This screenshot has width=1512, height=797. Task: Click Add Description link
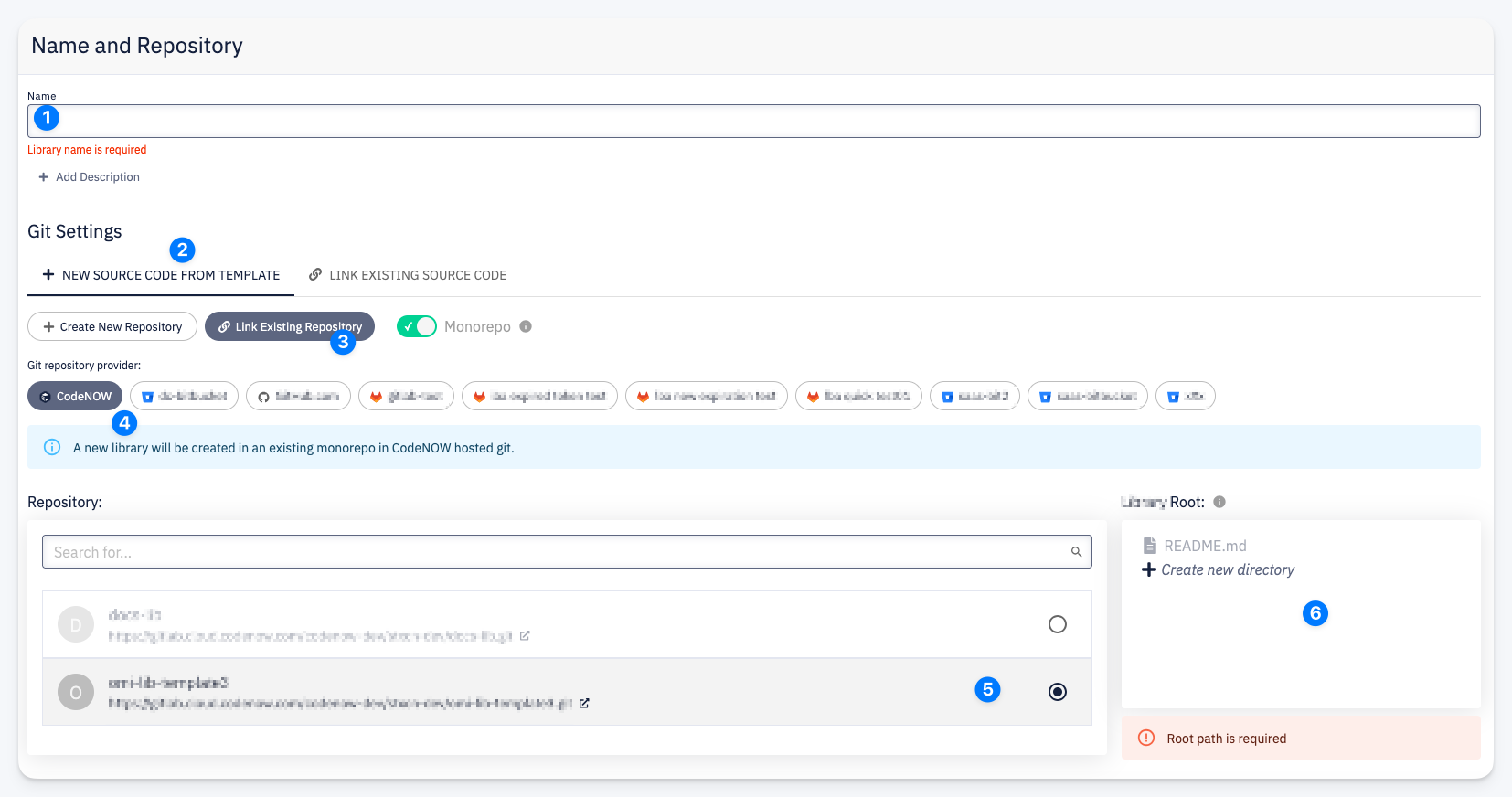[x=89, y=177]
